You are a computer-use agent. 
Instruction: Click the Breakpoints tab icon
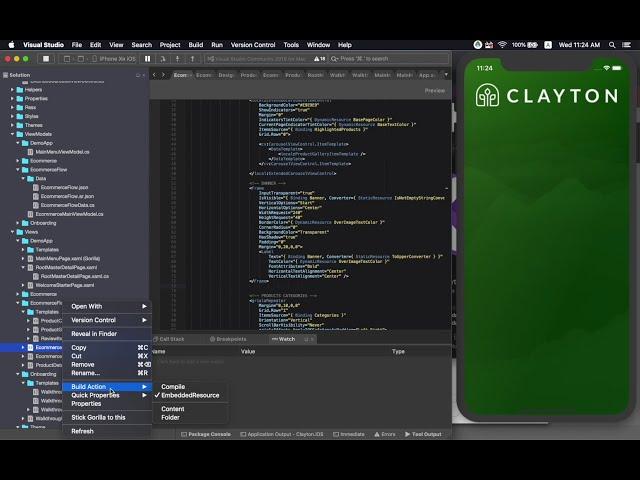pyautogui.click(x=212, y=339)
